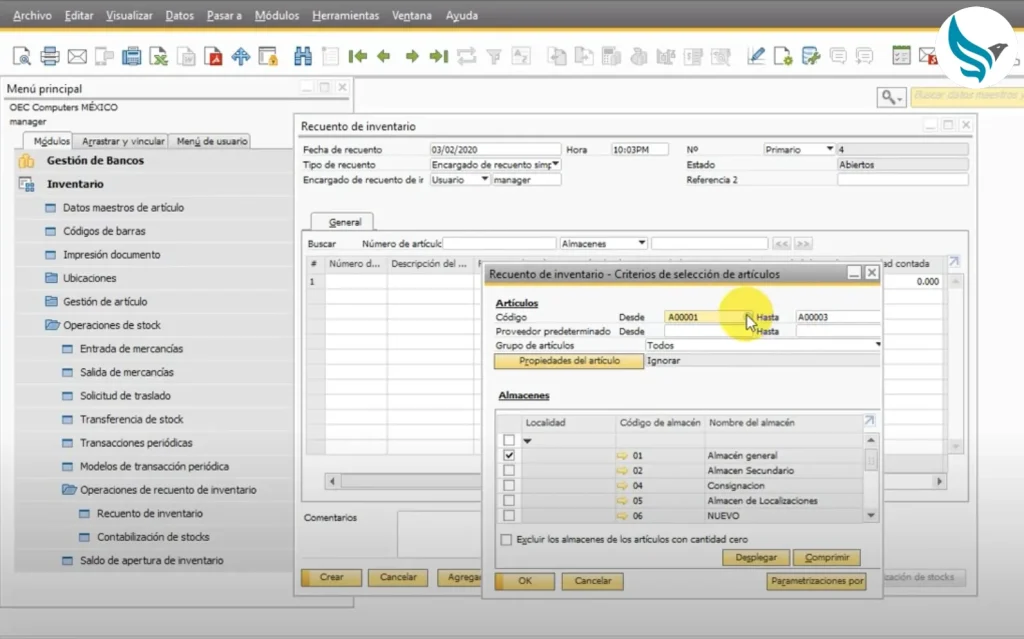Export to PDF toolbar icon
1024x639 pixels.
tap(213, 56)
